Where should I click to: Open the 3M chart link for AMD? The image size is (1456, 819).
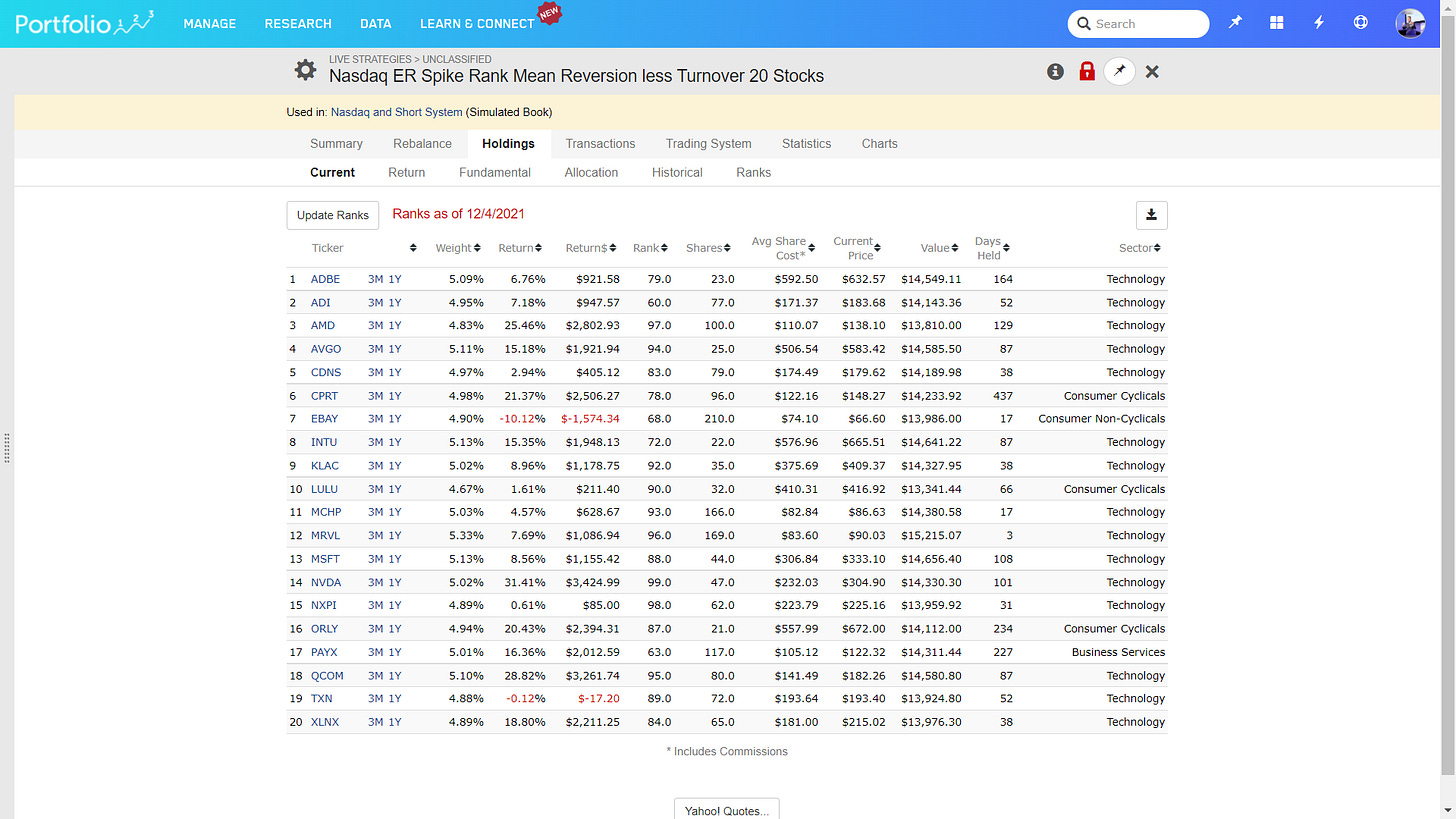[x=375, y=326]
